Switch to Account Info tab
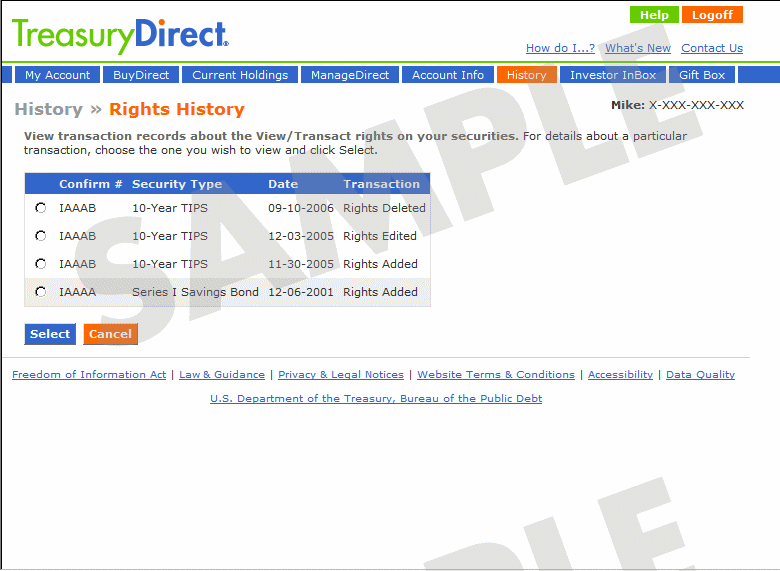This screenshot has width=780, height=571. 448,75
